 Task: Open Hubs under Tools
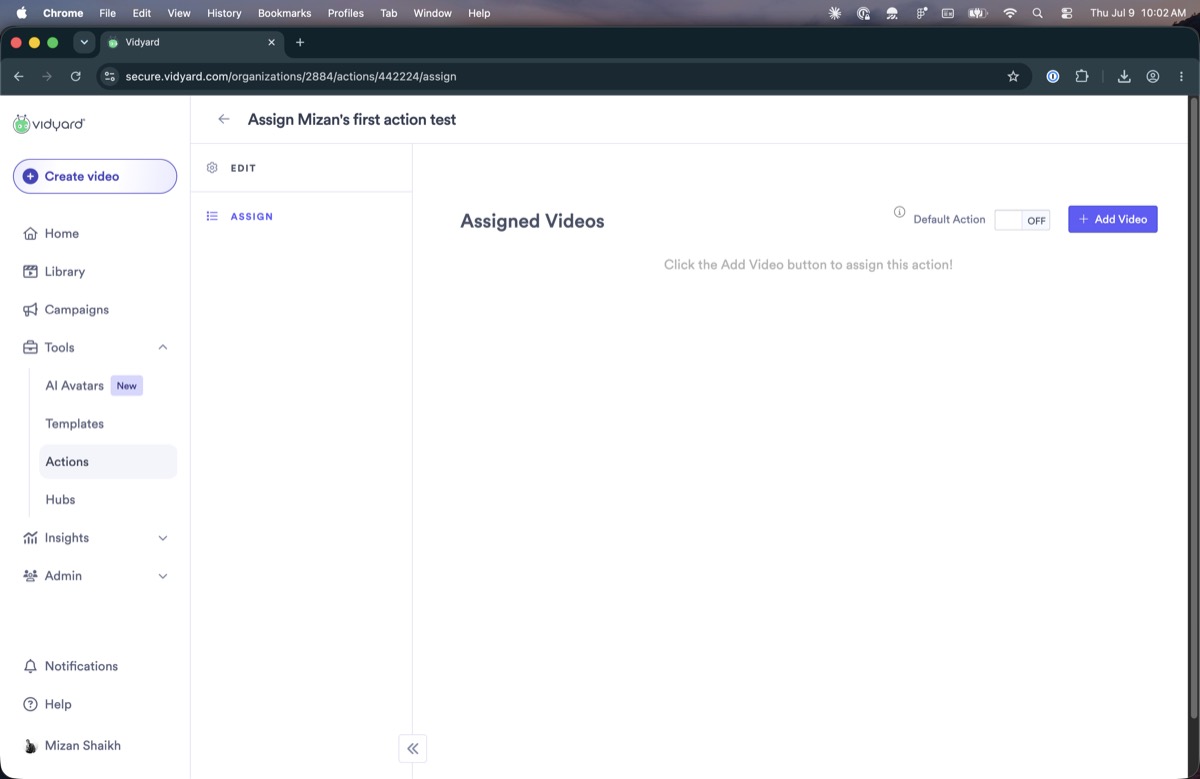[108, 499]
